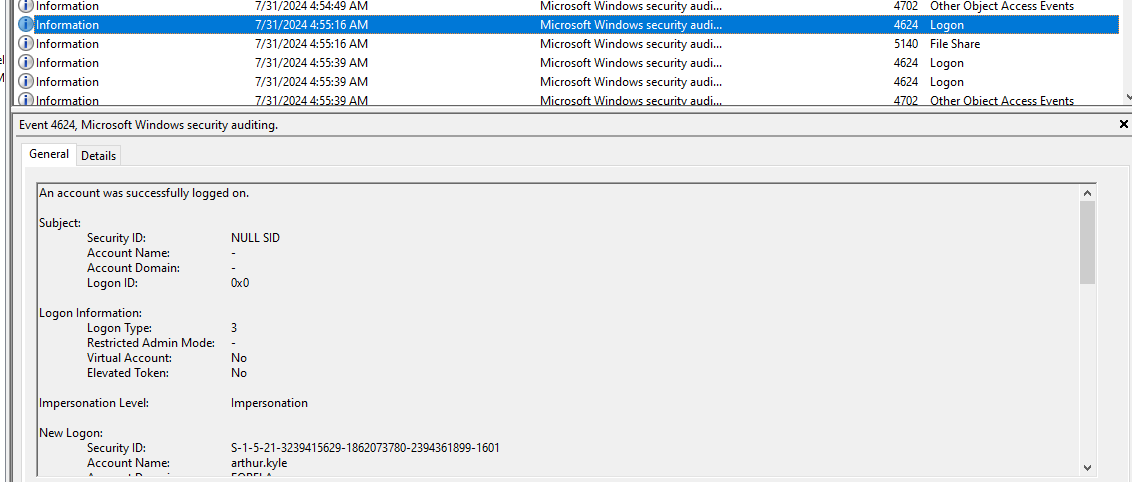Click the info icon of the 4:54:49 AM event
This screenshot has height=482, width=1132.
point(26,6)
